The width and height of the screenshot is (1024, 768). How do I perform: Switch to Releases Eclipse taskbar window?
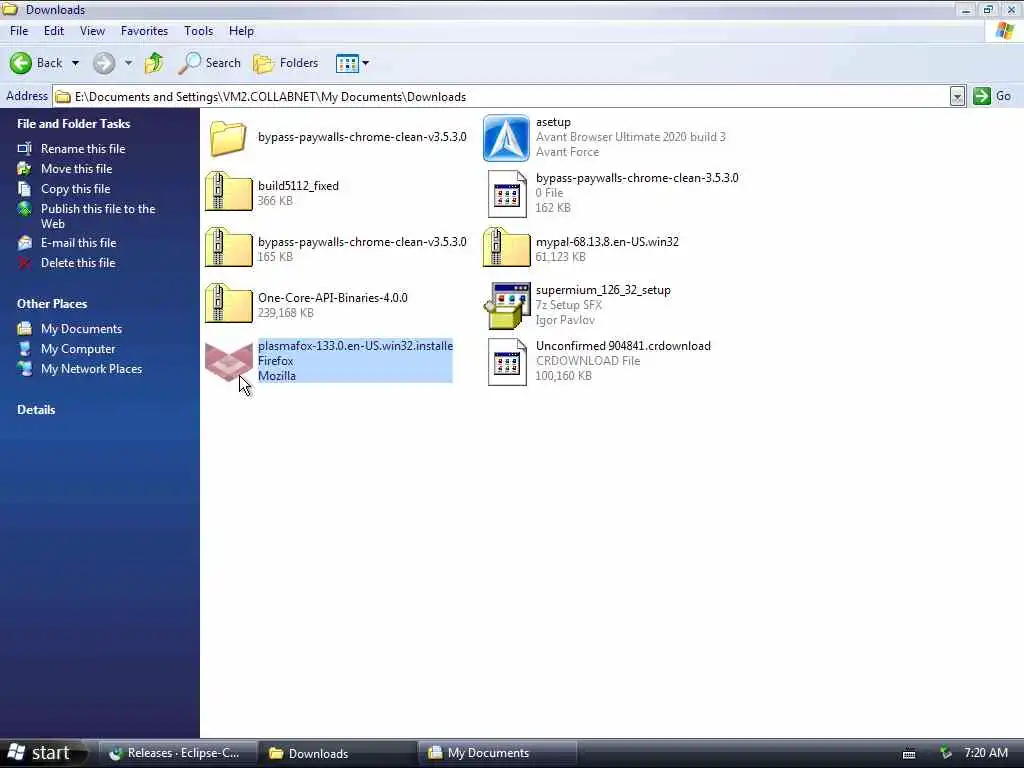click(x=177, y=753)
